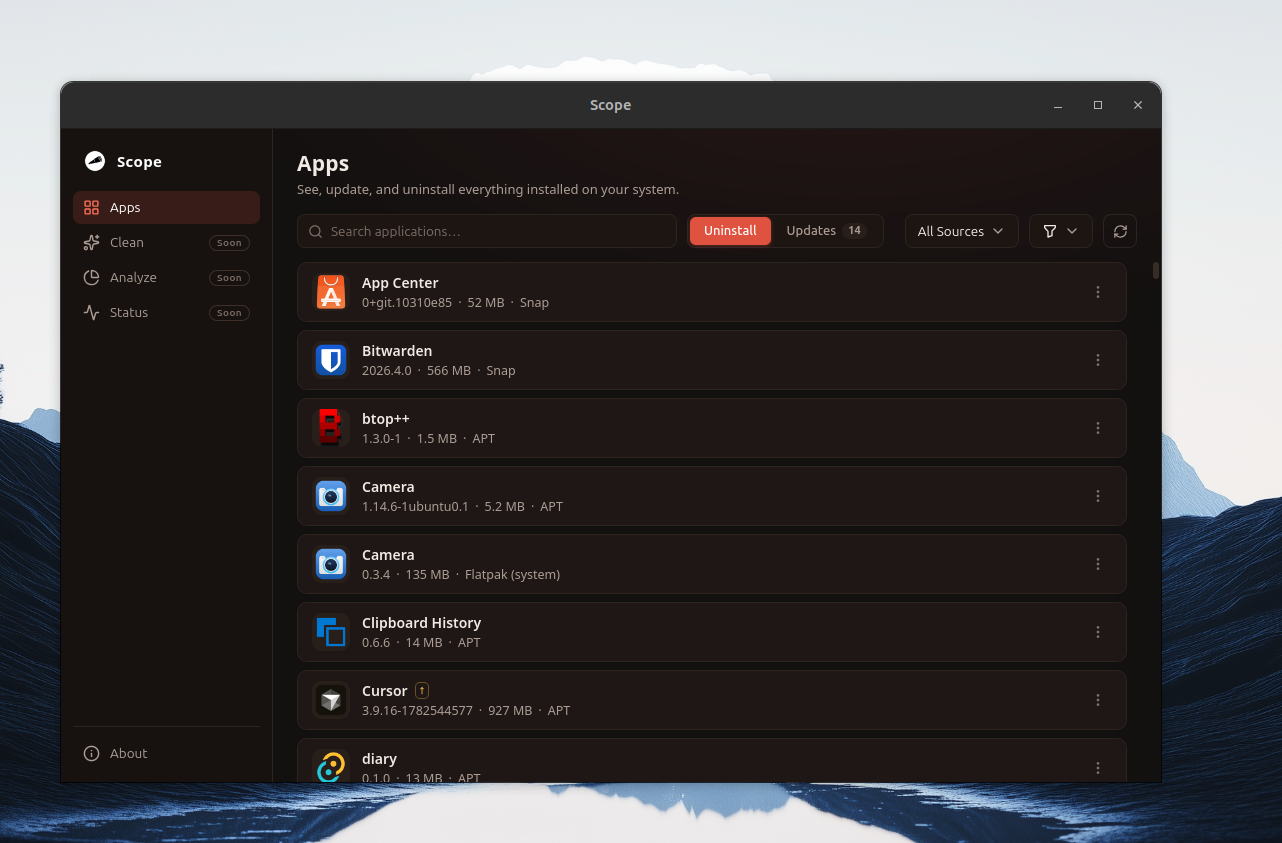
Task: Select the App Center name text
Action: pos(400,283)
